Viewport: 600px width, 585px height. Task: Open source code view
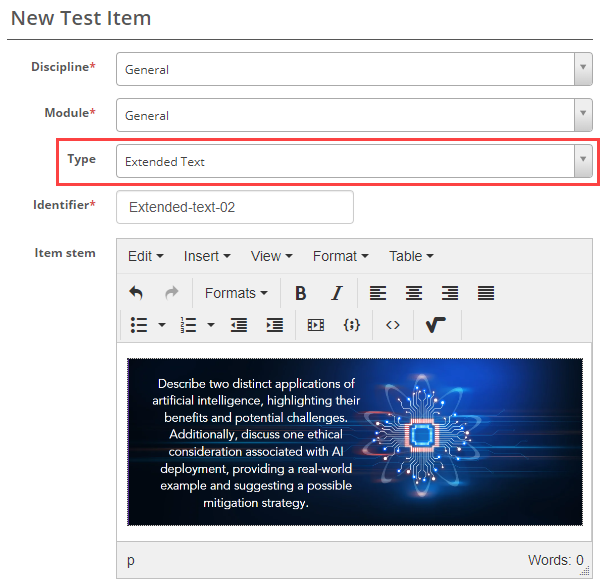tap(393, 325)
